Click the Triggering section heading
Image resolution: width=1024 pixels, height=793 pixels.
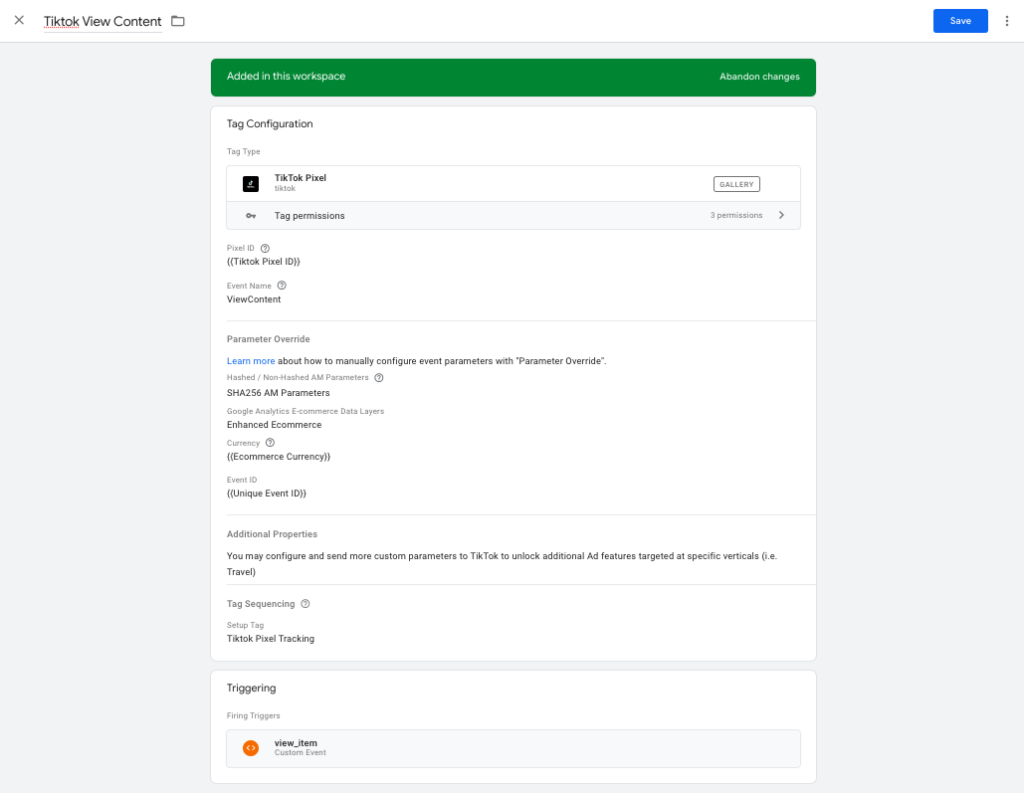251,688
